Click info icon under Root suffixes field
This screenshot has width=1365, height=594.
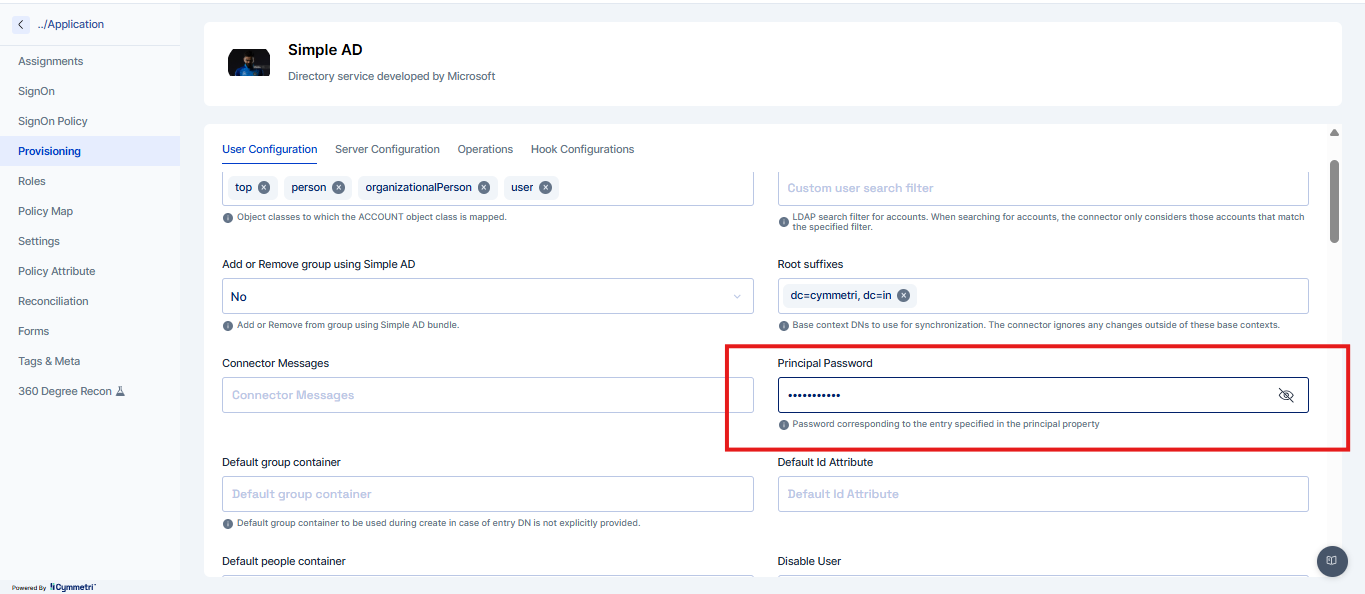(x=784, y=326)
